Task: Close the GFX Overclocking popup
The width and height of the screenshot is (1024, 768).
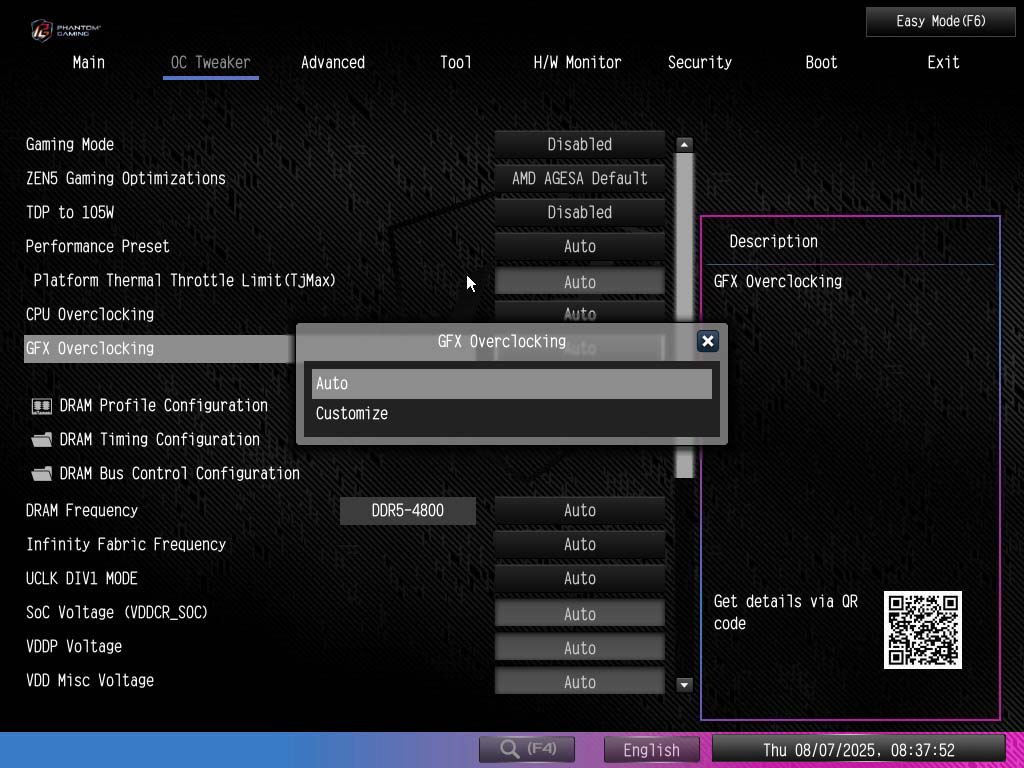Action: click(x=708, y=341)
